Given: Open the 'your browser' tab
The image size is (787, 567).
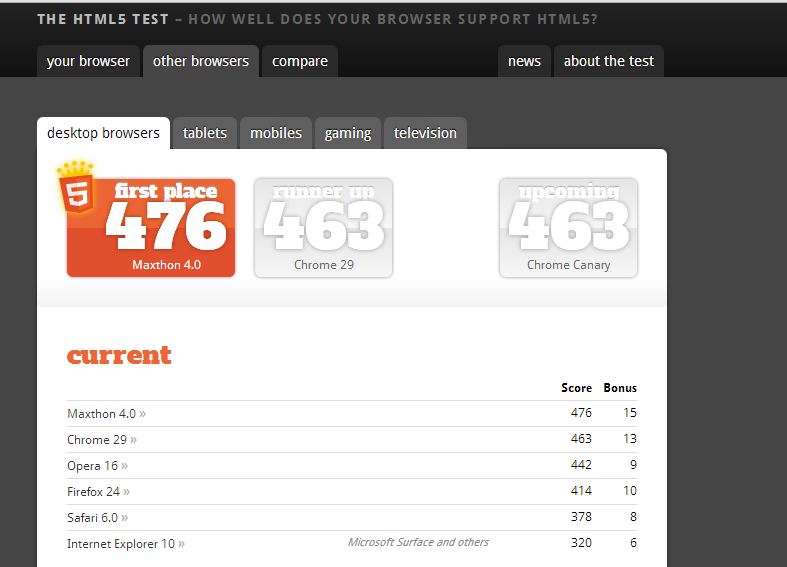Looking at the screenshot, I should pyautogui.click(x=88, y=61).
